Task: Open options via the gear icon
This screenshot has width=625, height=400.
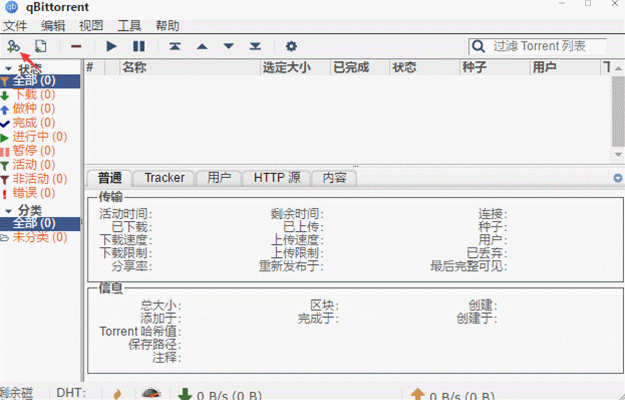Action: 291,46
